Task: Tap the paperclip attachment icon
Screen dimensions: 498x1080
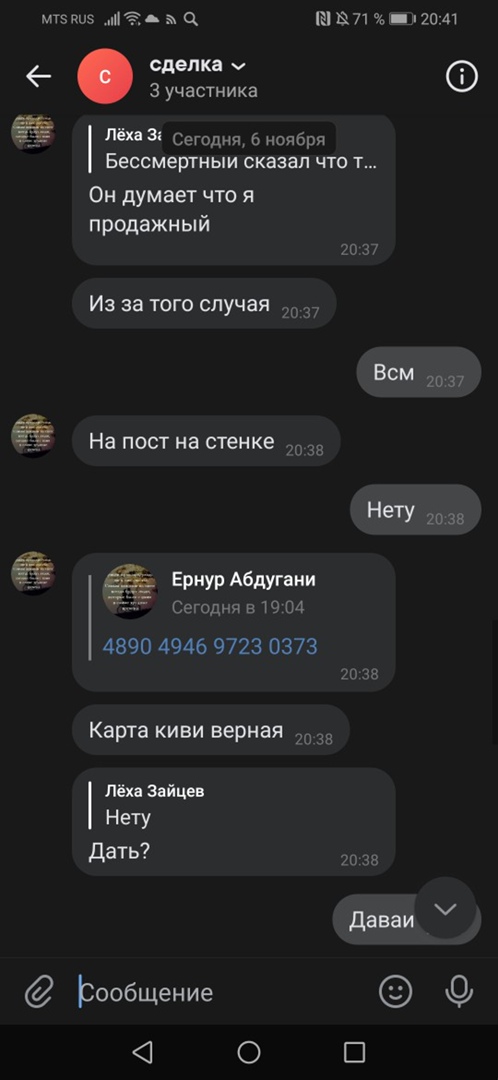Action: (x=39, y=992)
